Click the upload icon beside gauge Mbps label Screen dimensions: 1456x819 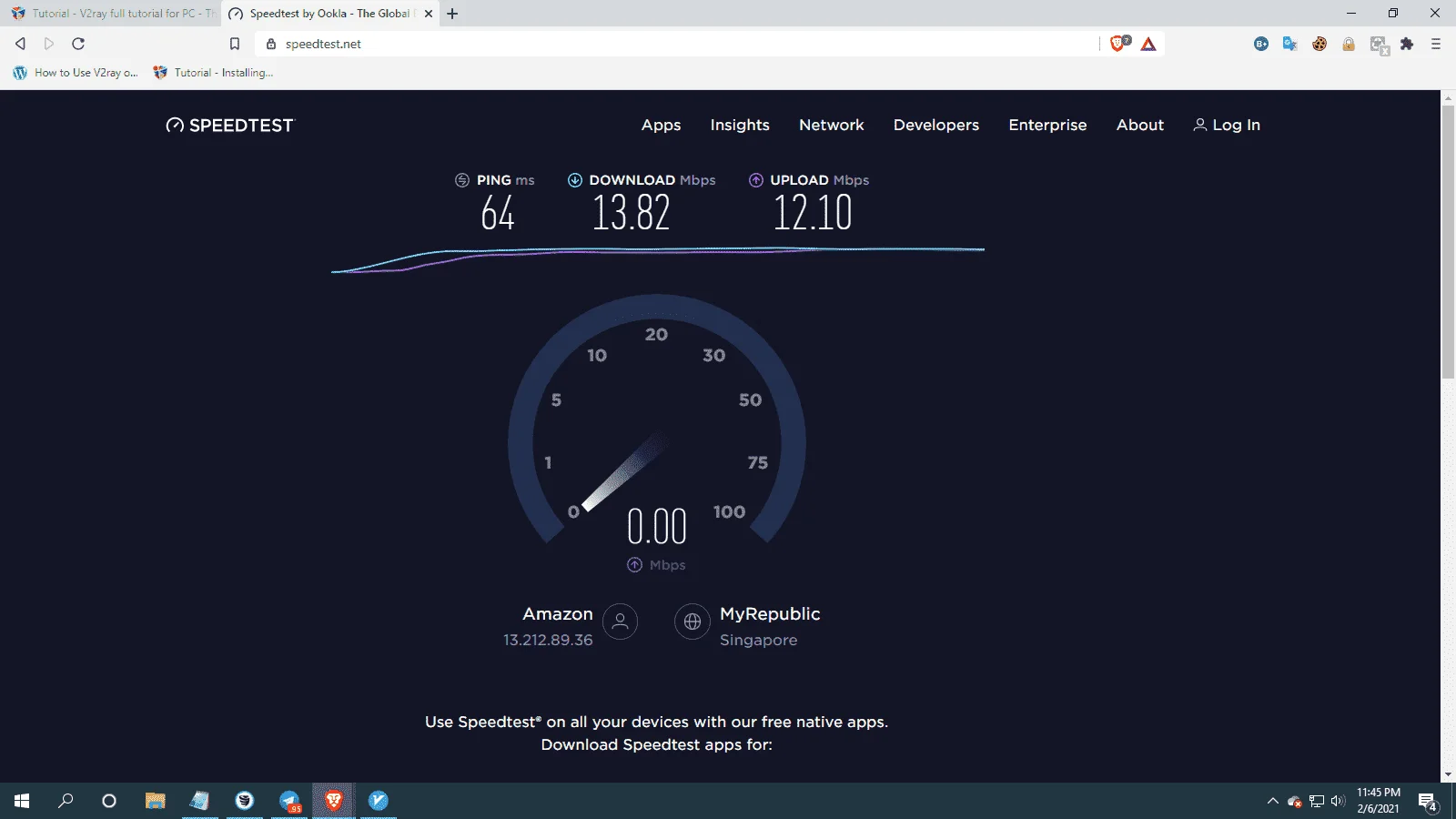[635, 565]
